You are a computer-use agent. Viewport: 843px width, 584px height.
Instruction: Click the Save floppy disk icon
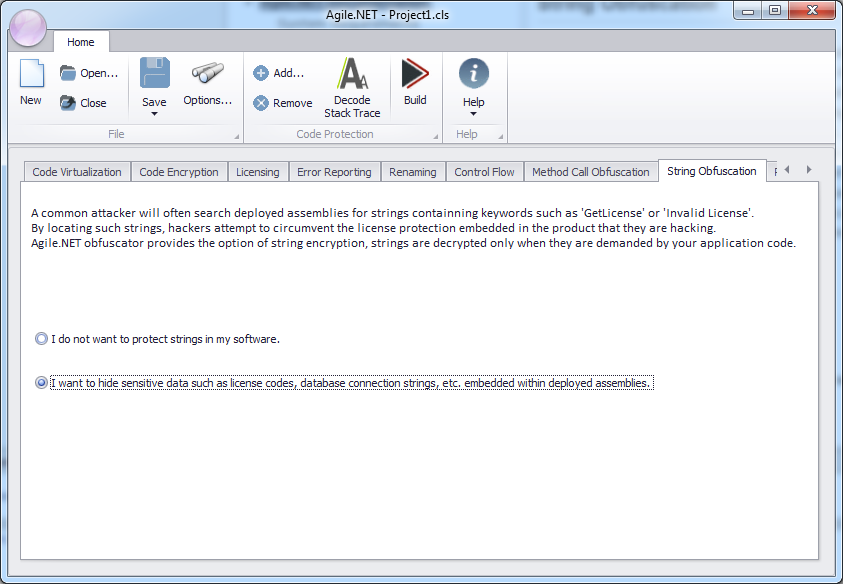pos(154,75)
